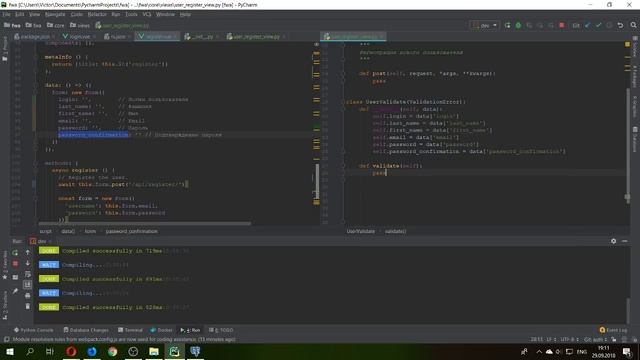Open the VCS menu
The width and height of the screenshot is (640, 360).
pos(147,14)
